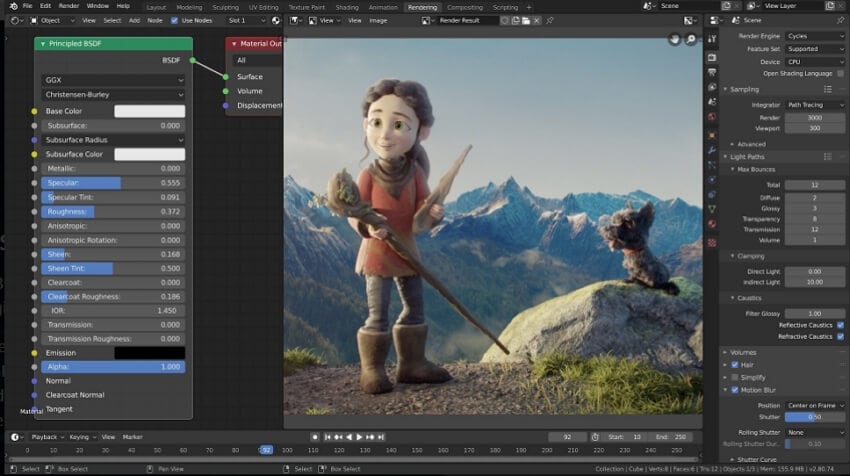
Task: Toggle auto keying record button
Action: coord(315,437)
